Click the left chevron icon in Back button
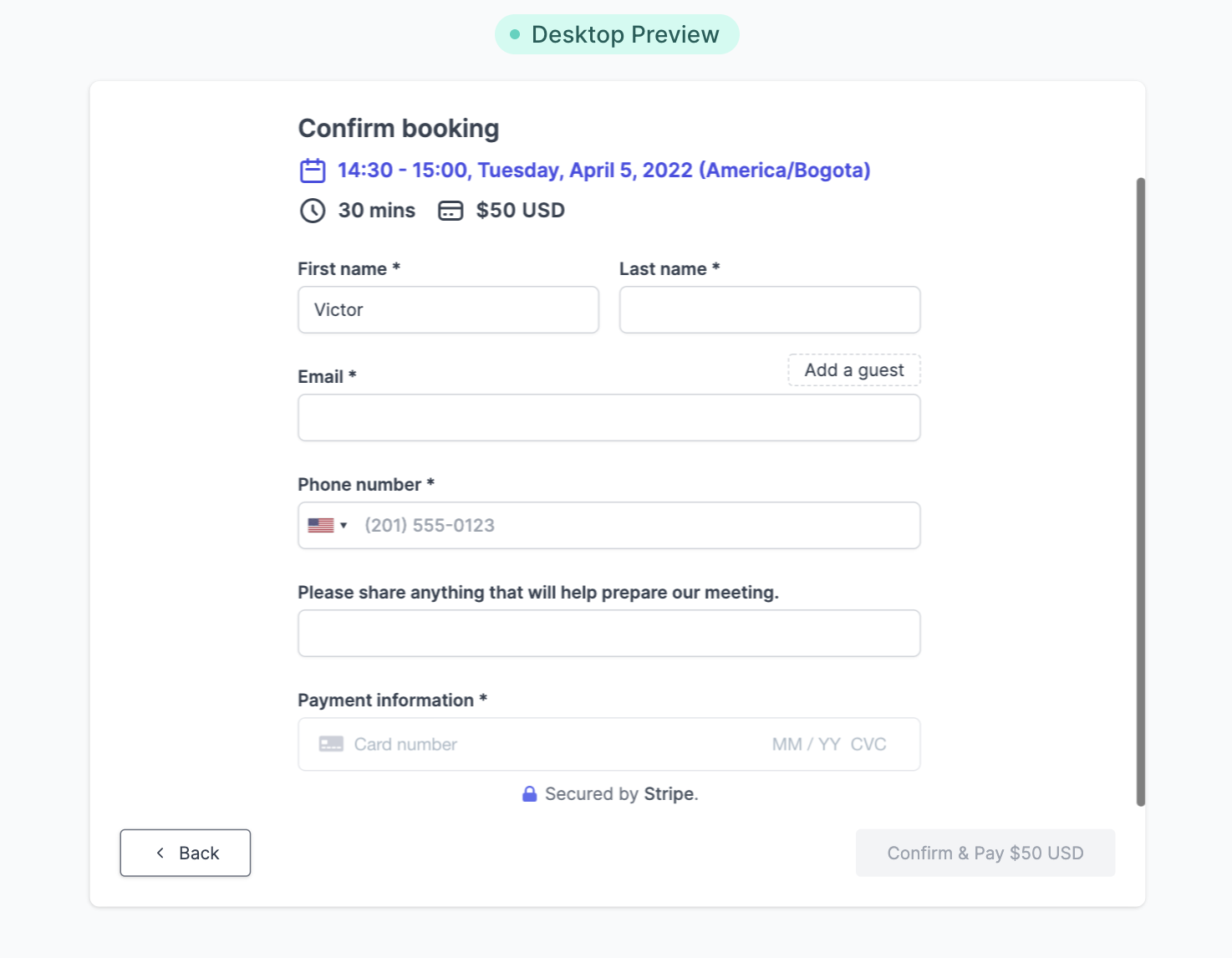Screen dimensions: 1232x958 click(x=160, y=853)
